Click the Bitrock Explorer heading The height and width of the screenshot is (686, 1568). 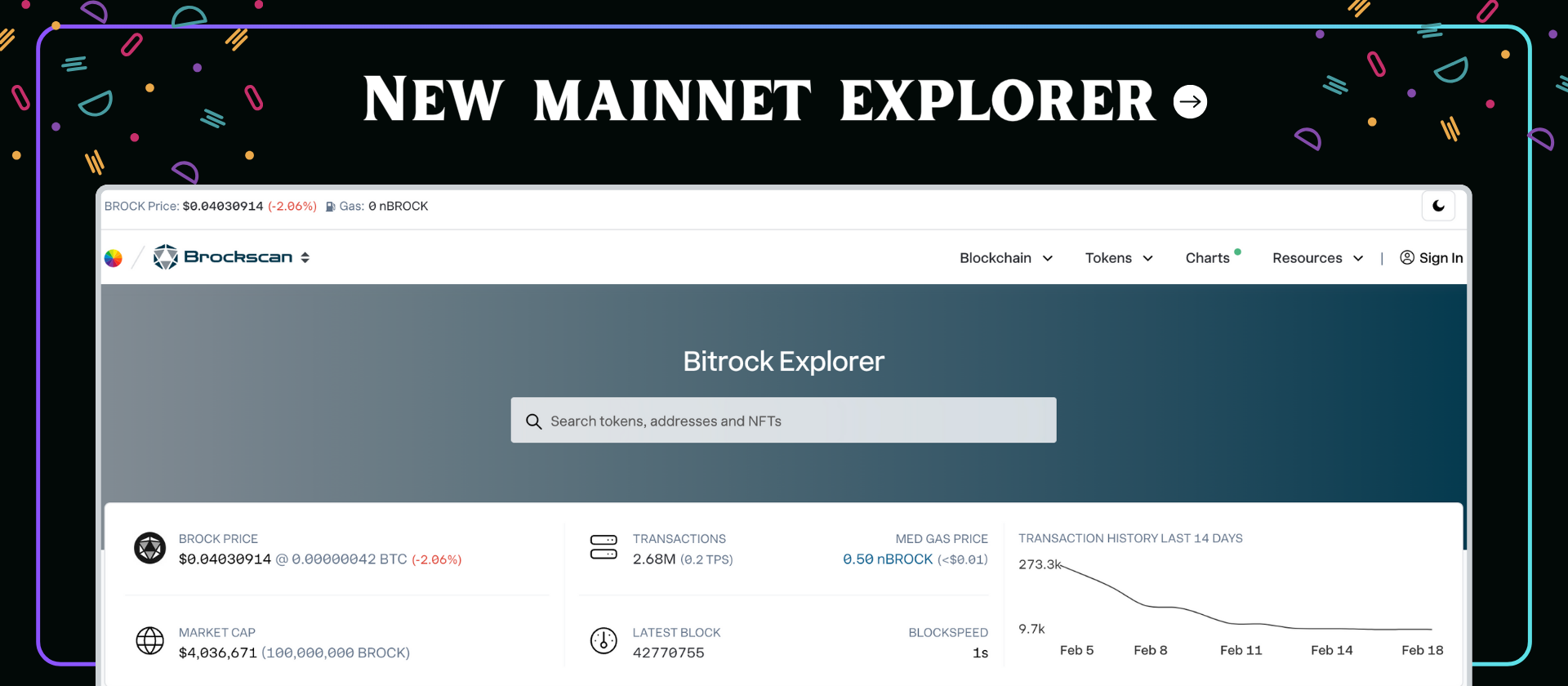coord(783,361)
